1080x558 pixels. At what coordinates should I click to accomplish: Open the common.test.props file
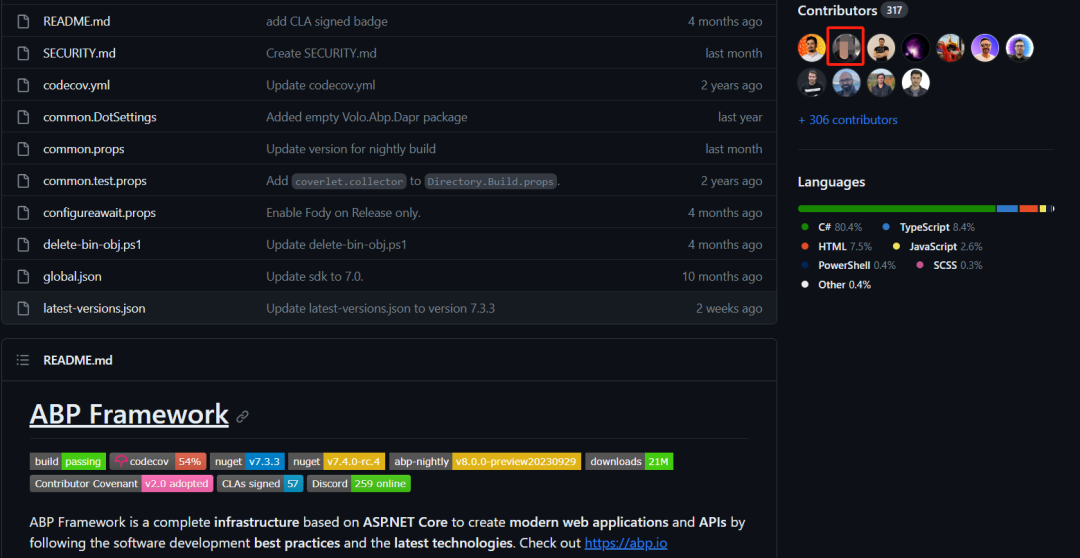95,181
